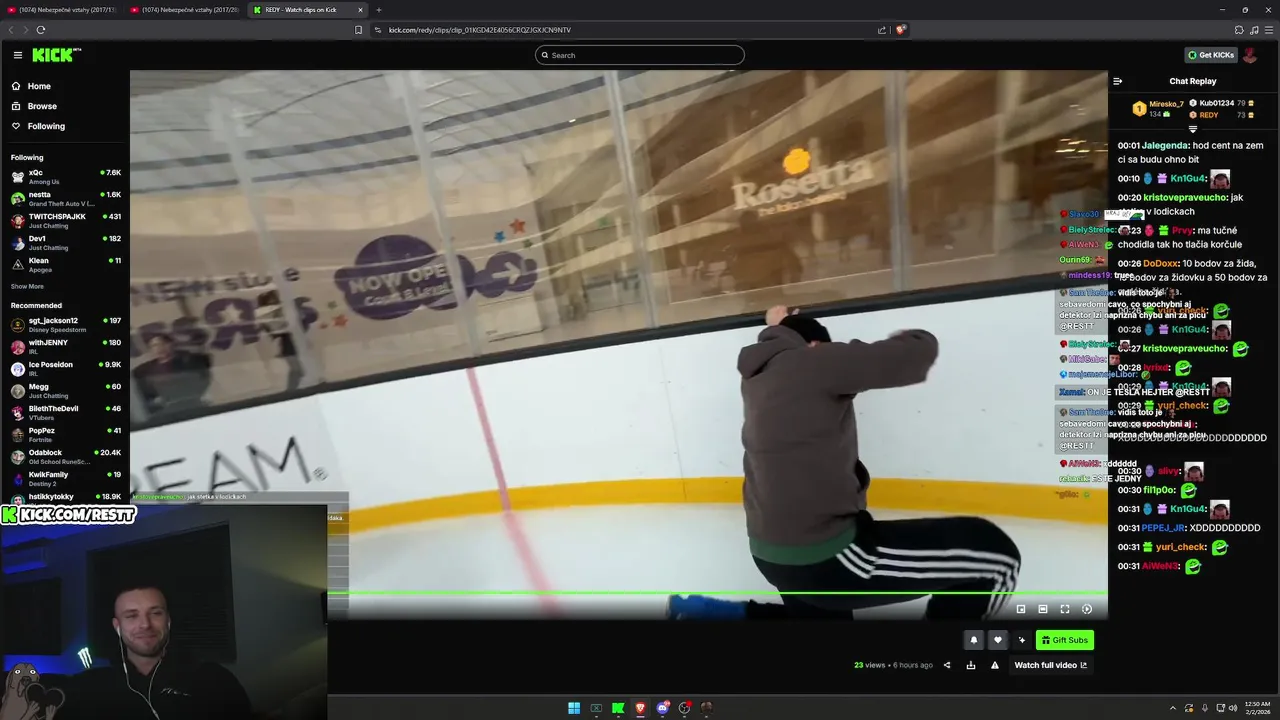Click the sparkle subscribe icon button

click(1021, 640)
